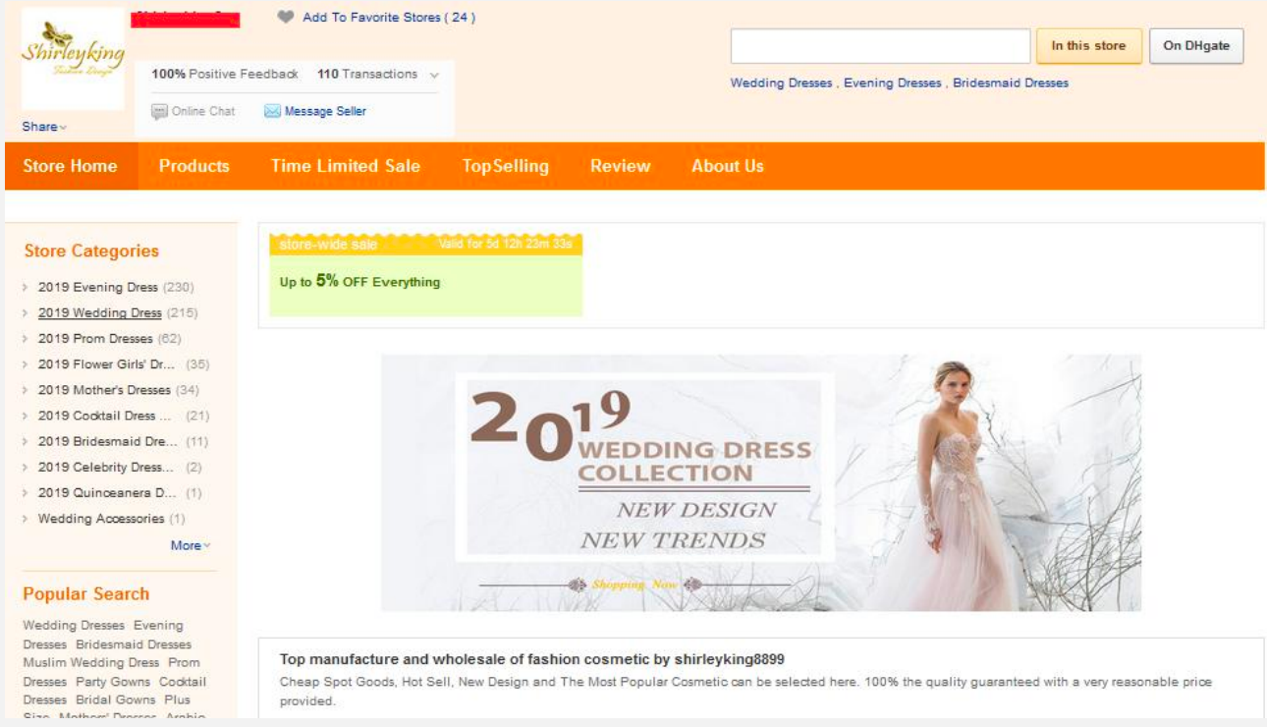Screen dimensions: 1267x727
Task: Expand More store categories
Action: coord(190,545)
